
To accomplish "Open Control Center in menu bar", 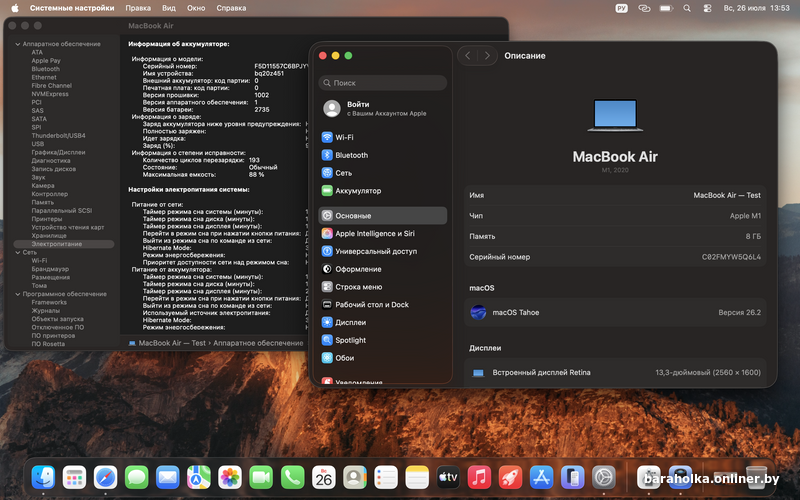I will [x=707, y=8].
